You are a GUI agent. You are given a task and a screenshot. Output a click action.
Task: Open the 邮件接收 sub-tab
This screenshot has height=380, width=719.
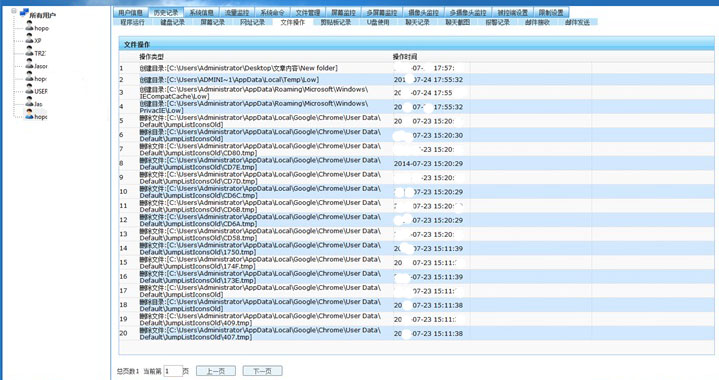[x=537, y=22]
